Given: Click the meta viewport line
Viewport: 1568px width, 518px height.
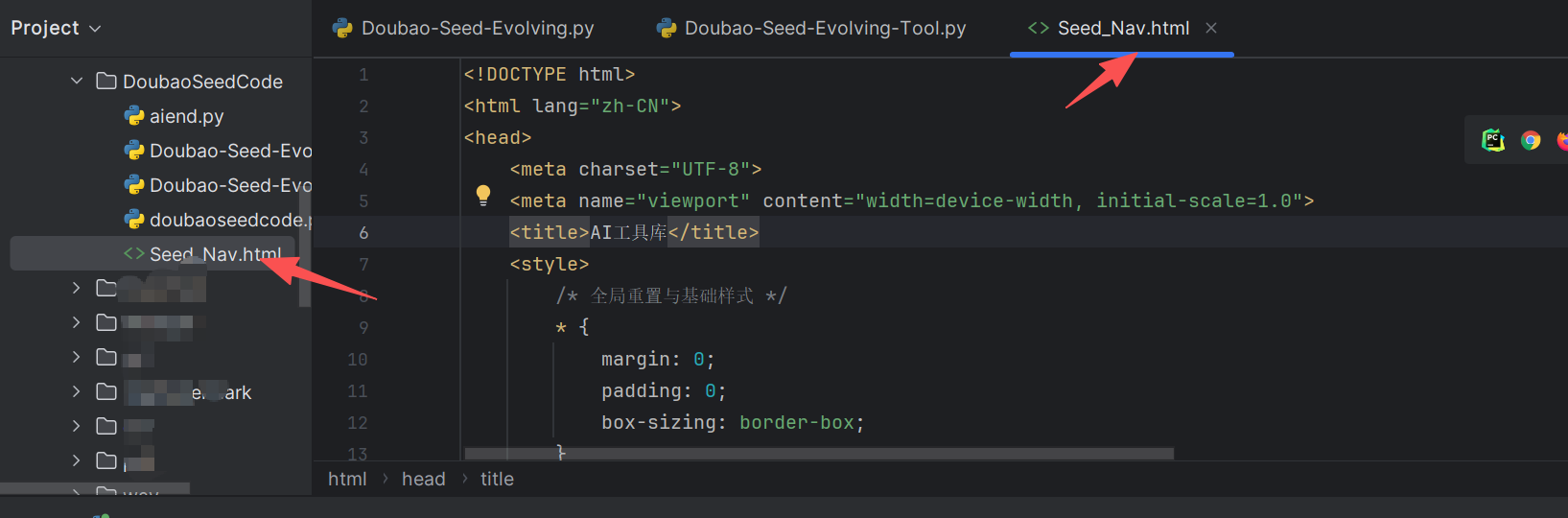Looking at the screenshot, I should (x=912, y=200).
